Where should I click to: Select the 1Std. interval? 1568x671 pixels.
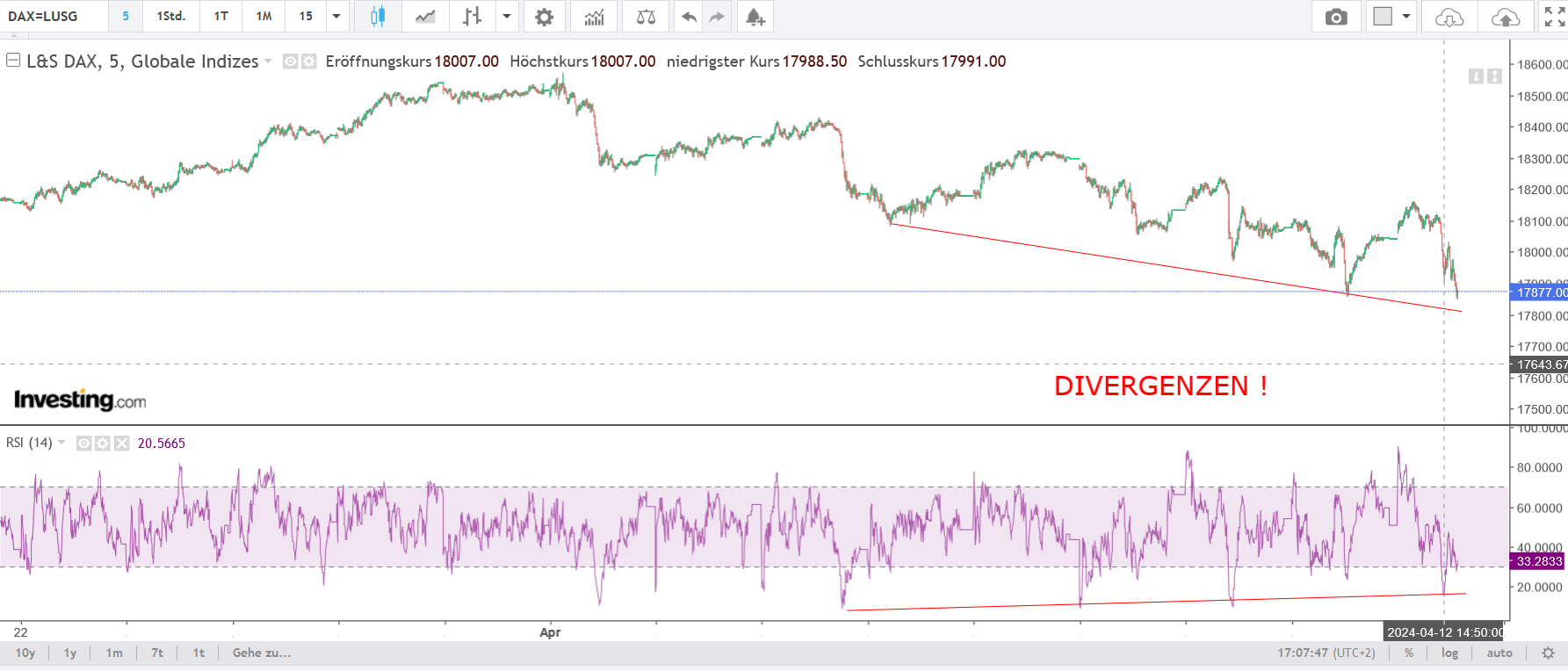coord(171,17)
